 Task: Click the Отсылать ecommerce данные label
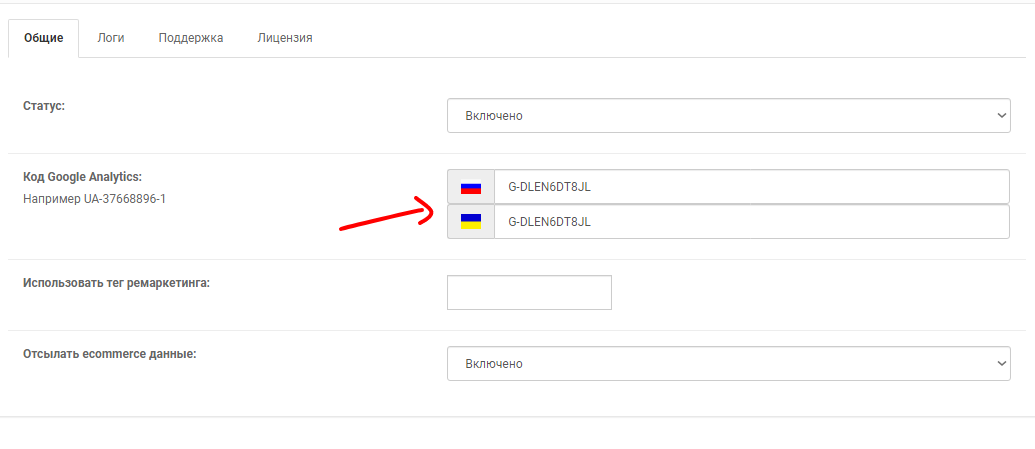point(110,354)
